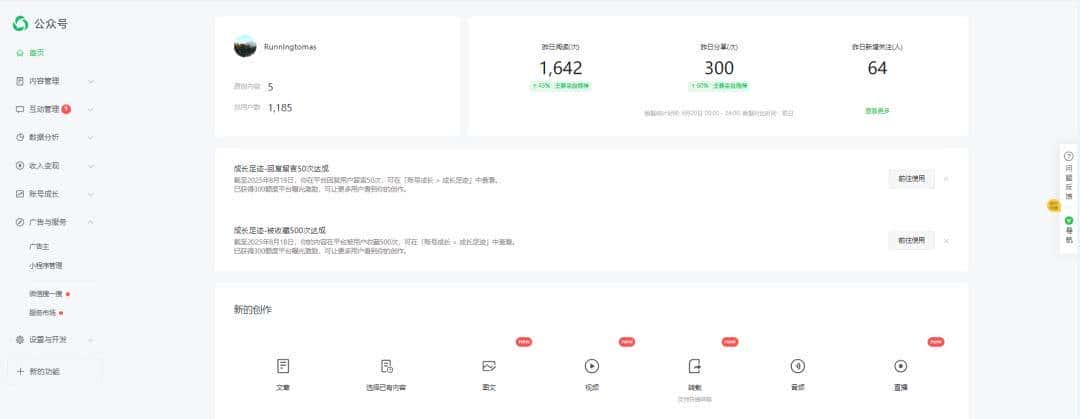Select 首页 in the left sidebar
1080x419 pixels.
36,53
